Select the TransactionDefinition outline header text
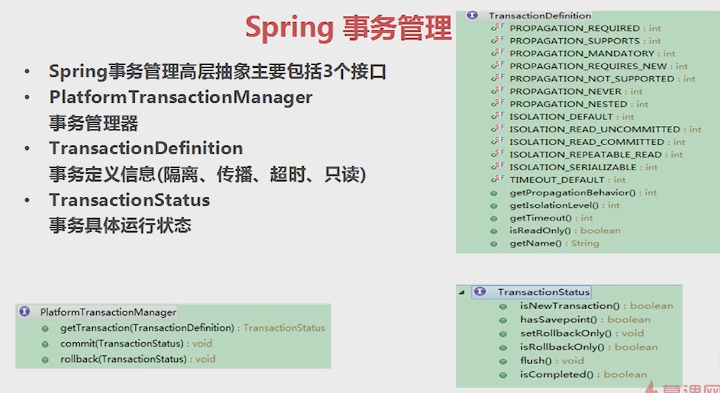The image size is (720, 393). 540,16
